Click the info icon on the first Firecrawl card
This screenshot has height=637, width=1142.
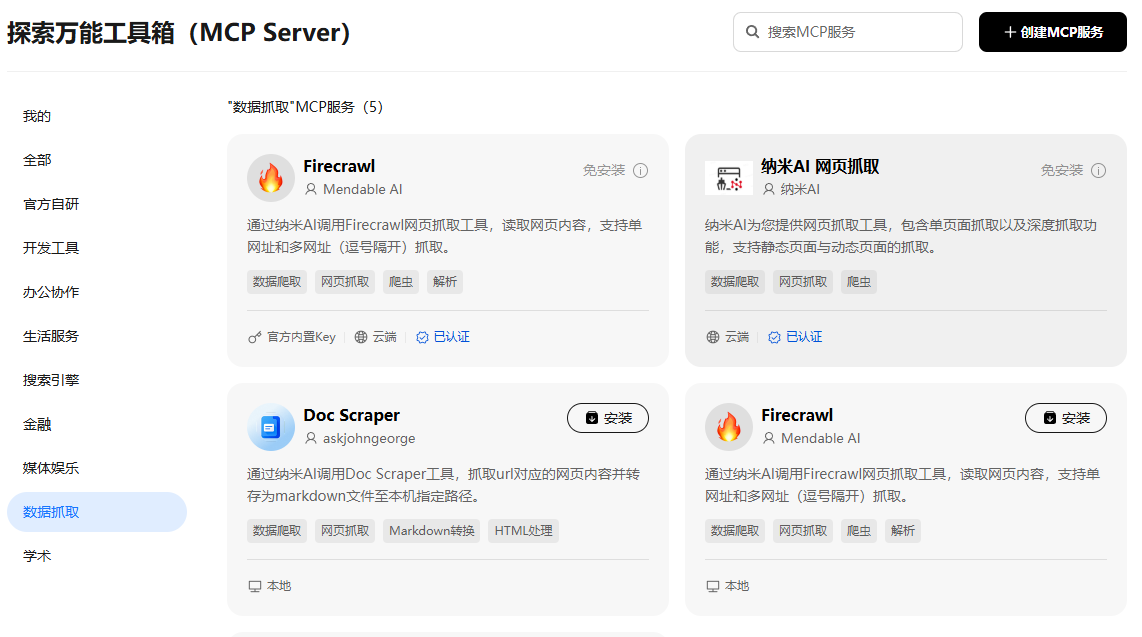point(640,170)
